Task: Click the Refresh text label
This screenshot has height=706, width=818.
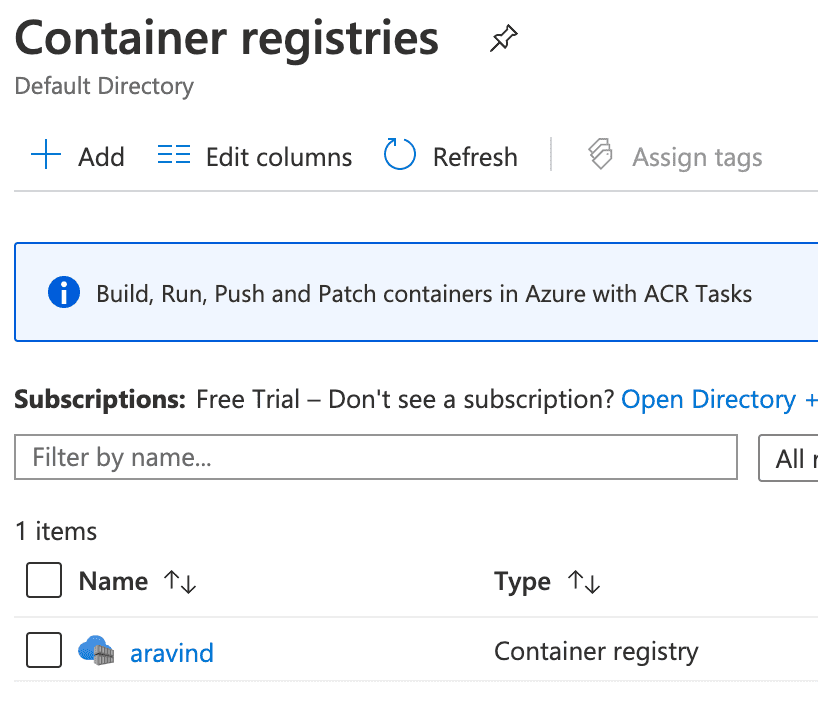Action: point(475,157)
